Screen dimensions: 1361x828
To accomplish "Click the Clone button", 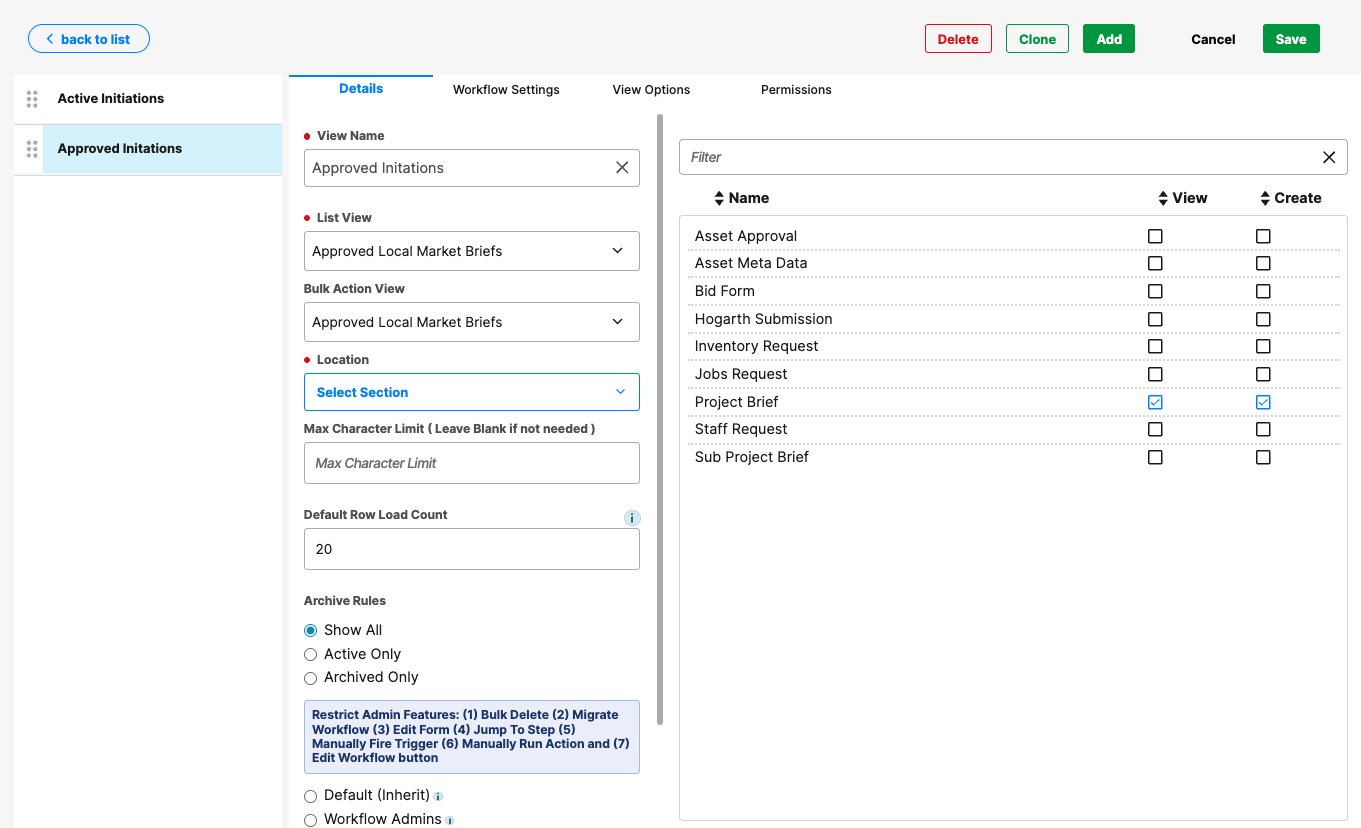I will (1037, 39).
